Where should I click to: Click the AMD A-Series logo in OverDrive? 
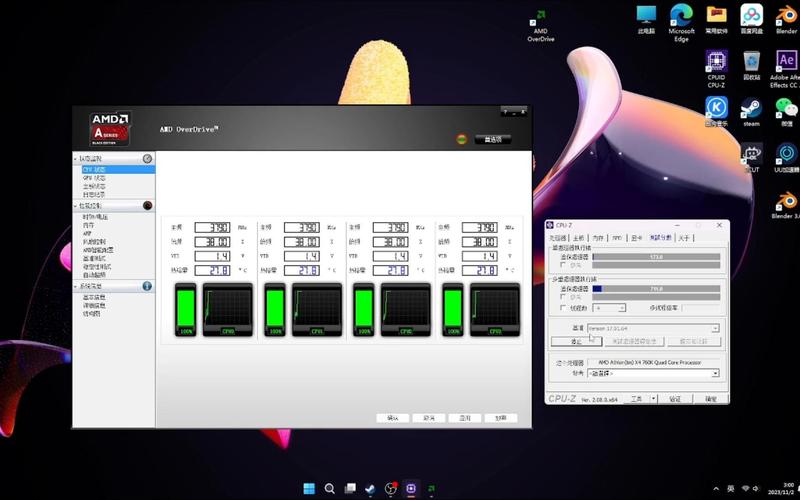coord(110,129)
